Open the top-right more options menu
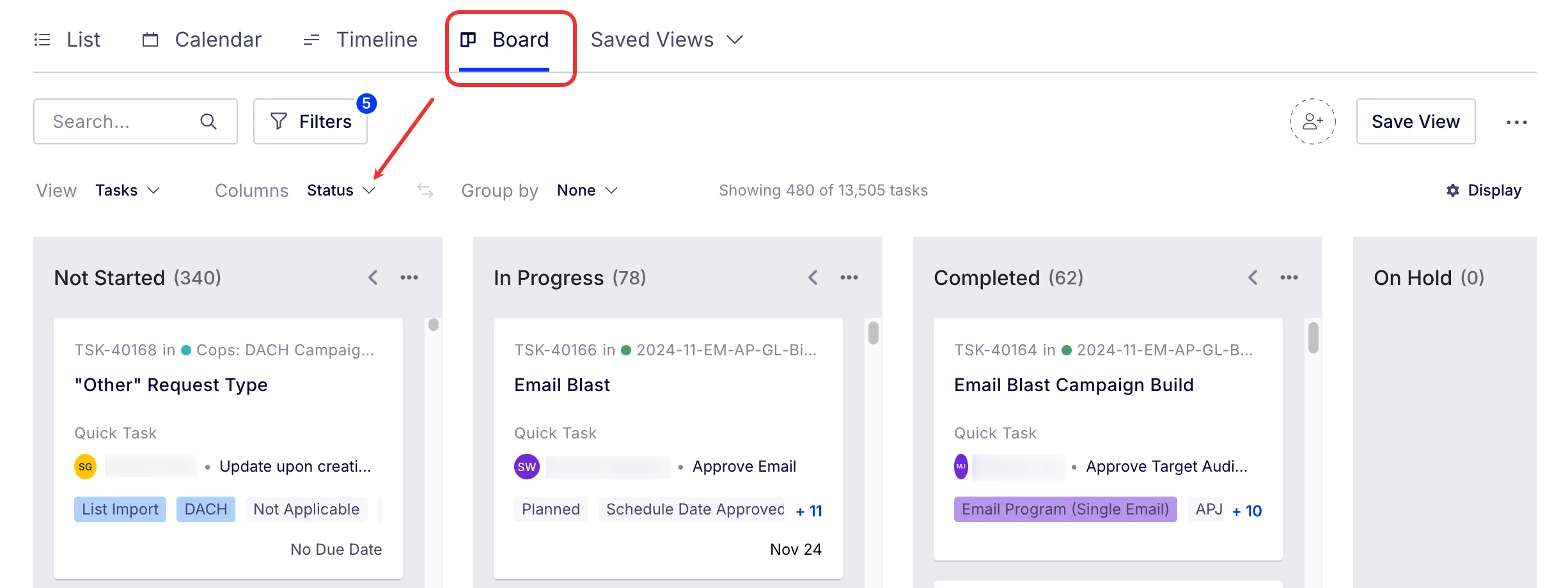 click(x=1517, y=122)
